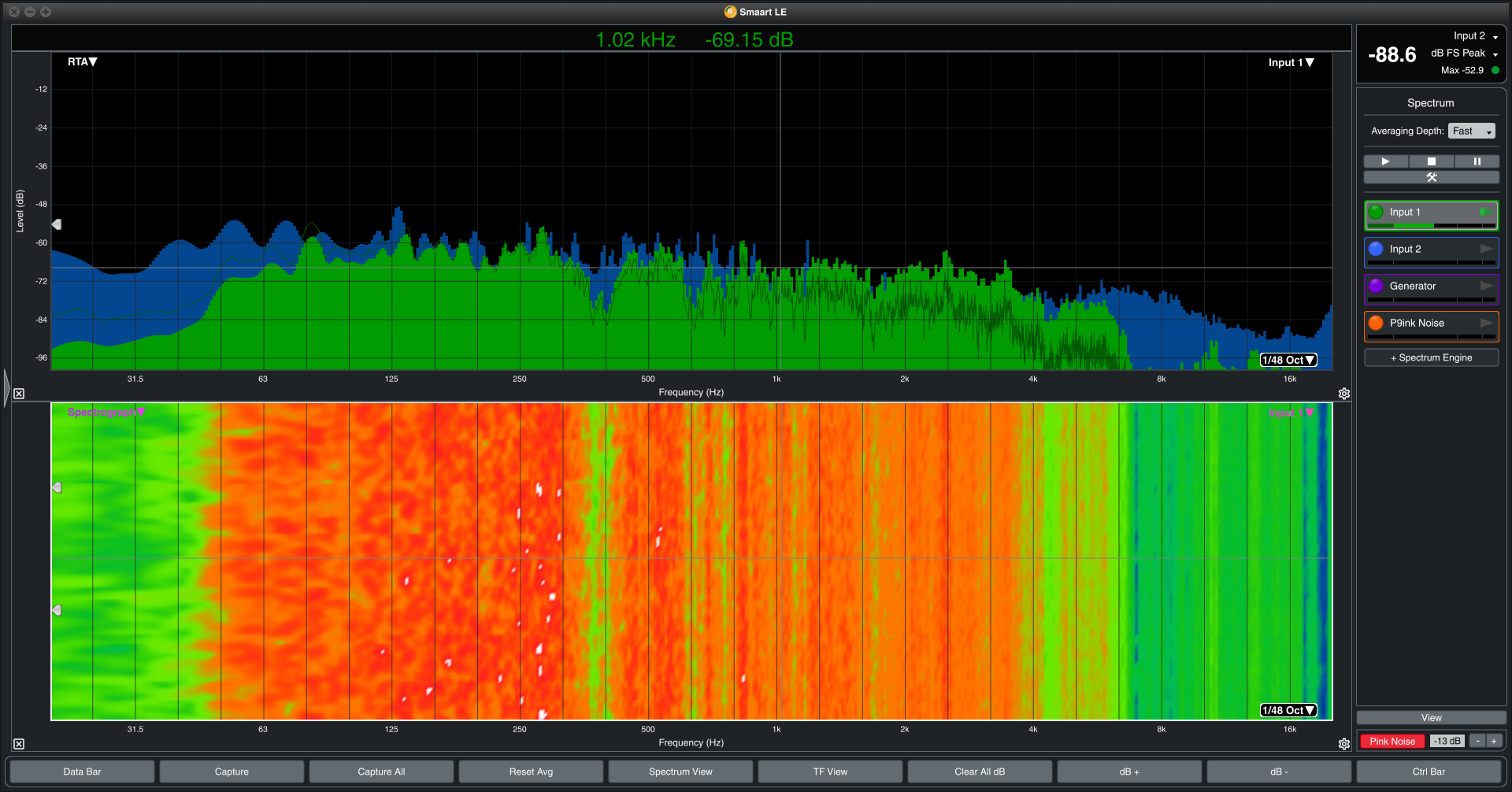Image resolution: width=1512 pixels, height=792 pixels.
Task: Open the View menu button
Action: click(1431, 718)
